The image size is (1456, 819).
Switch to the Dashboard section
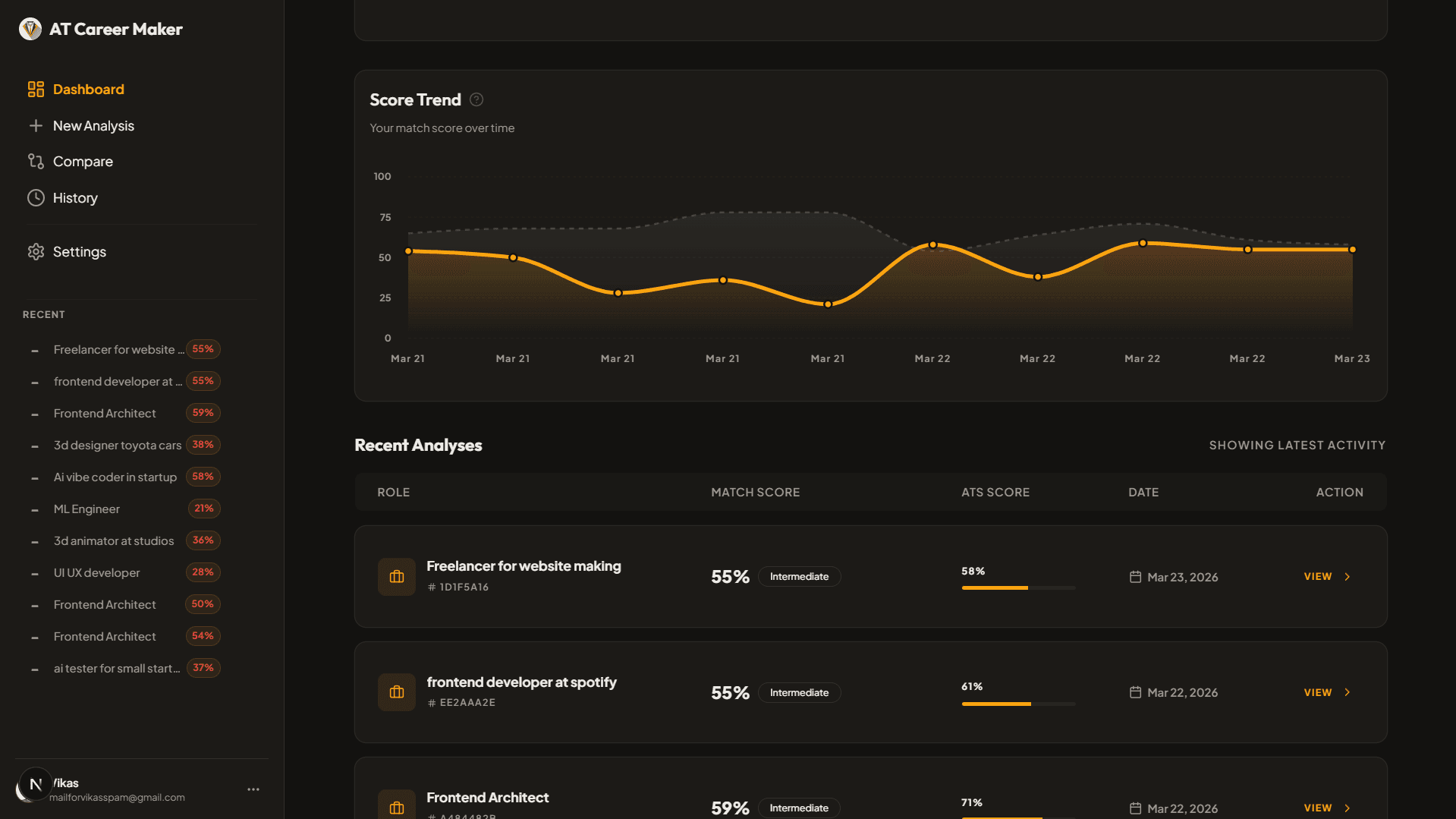click(89, 89)
